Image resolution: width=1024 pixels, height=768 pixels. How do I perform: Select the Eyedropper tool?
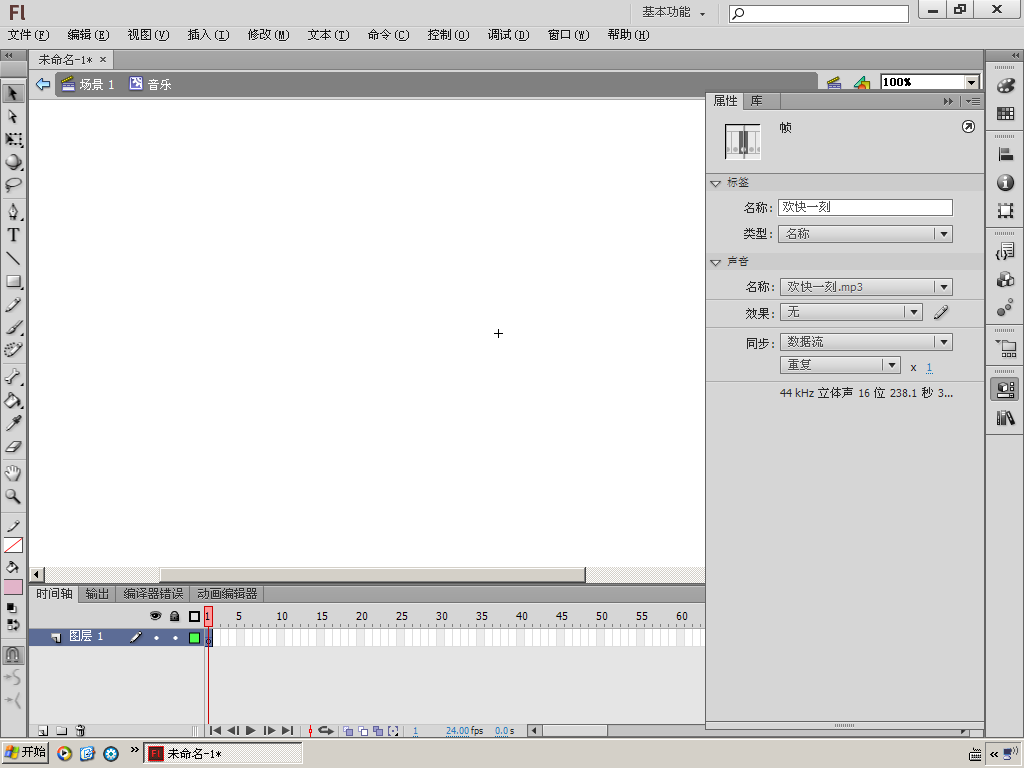13,423
